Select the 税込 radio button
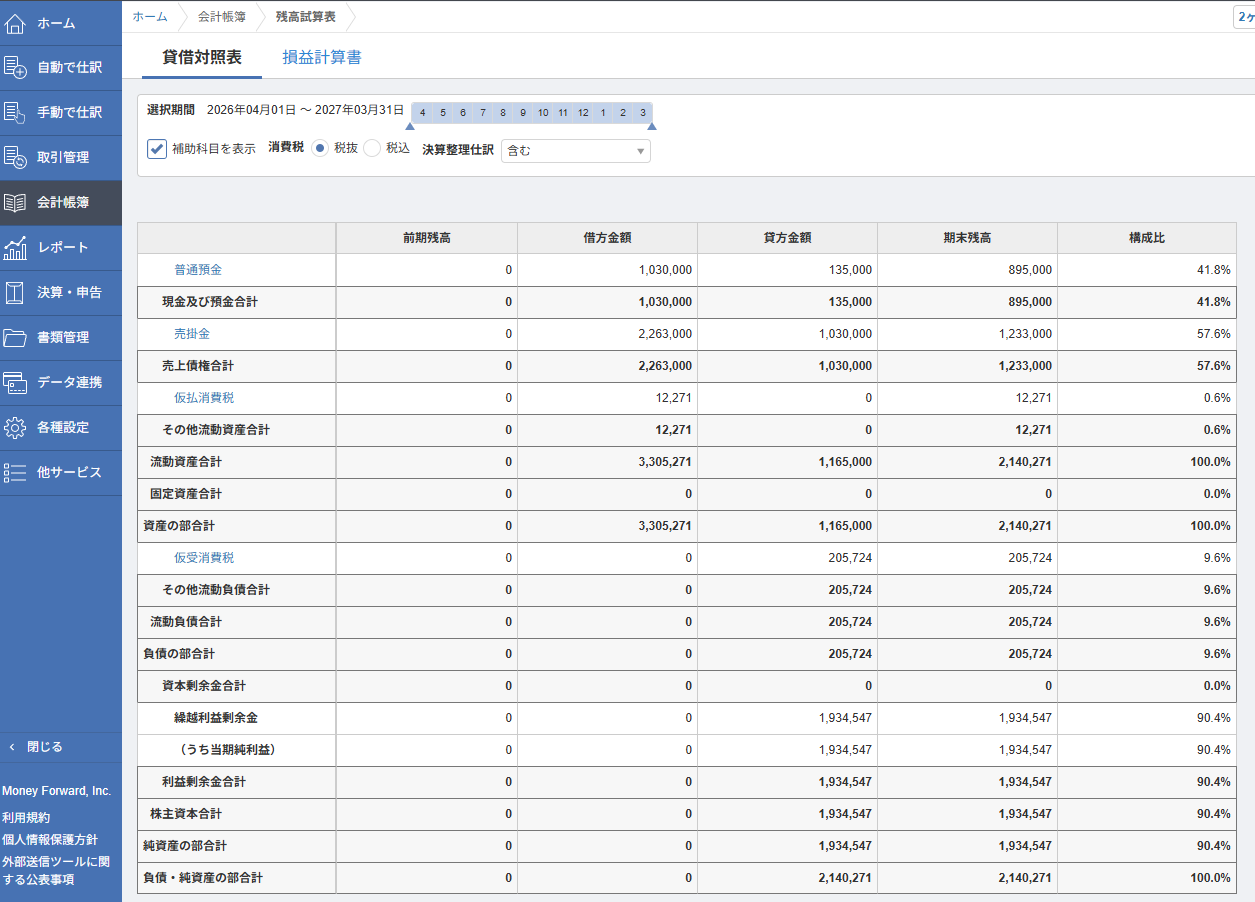The width and height of the screenshot is (1255, 902). click(372, 148)
